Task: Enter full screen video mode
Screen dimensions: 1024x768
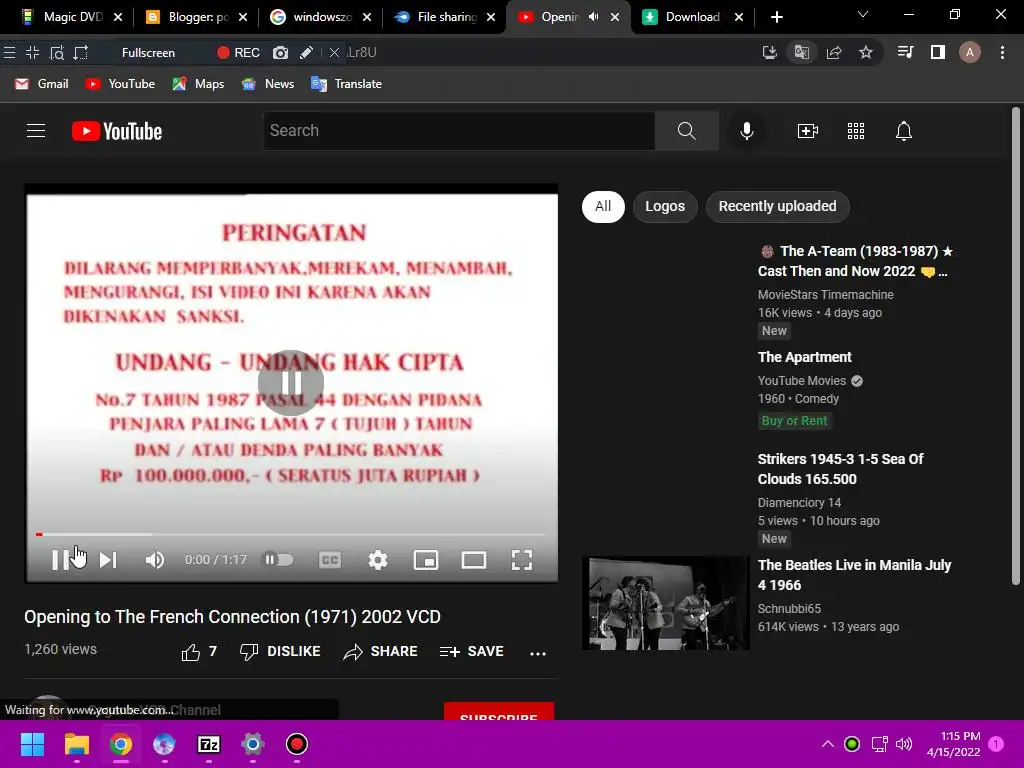Action: [x=522, y=560]
